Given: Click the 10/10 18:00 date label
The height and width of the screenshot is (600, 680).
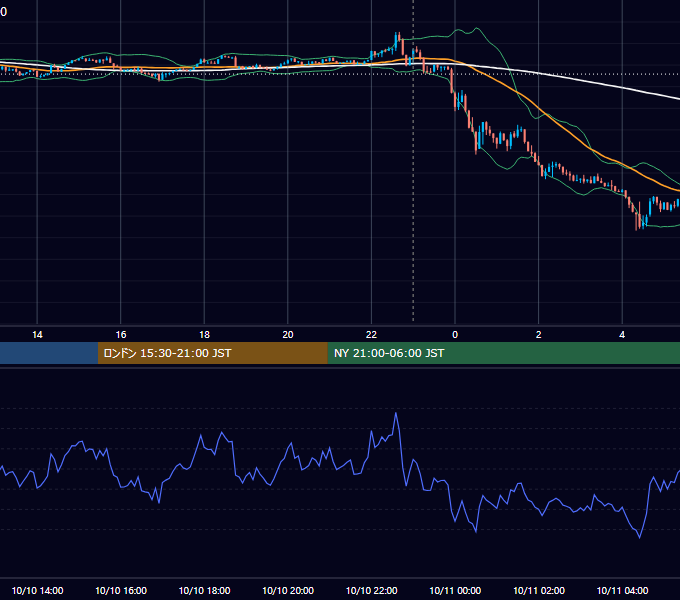Looking at the screenshot, I should (204, 590).
